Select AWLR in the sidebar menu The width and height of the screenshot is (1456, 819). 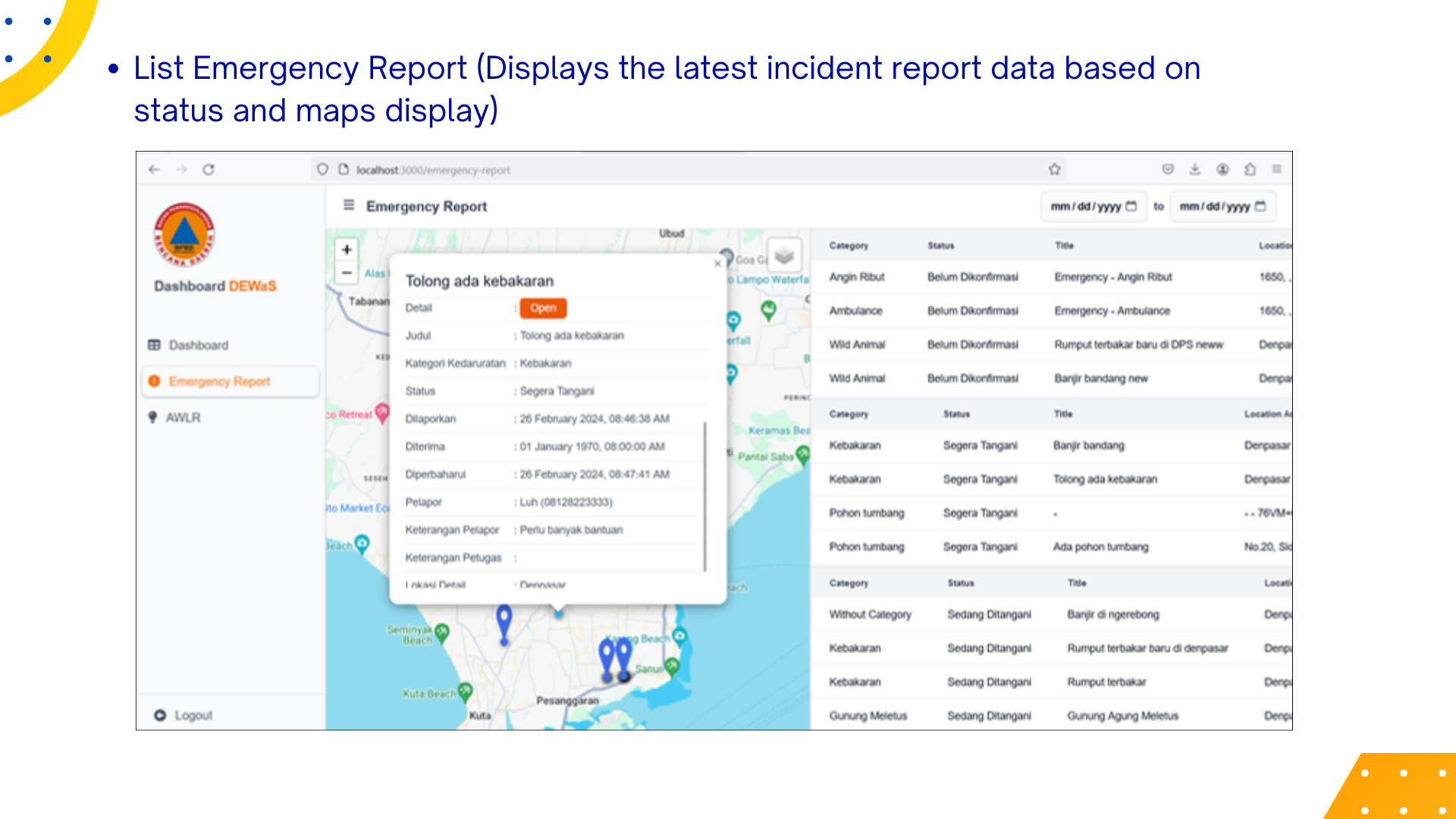coord(183,417)
